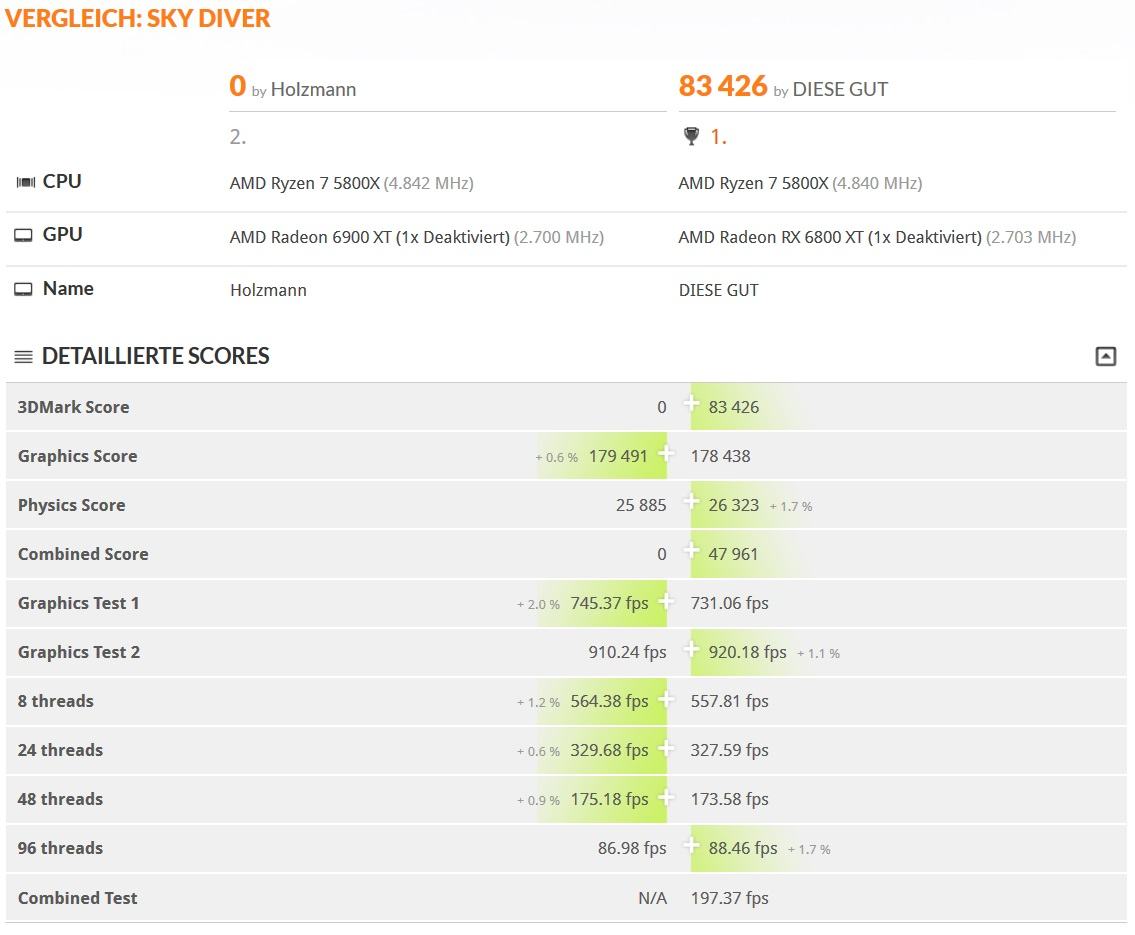Click the +1.1 % difference in Graphics Test 2
The image size is (1135, 935).
pos(818,653)
